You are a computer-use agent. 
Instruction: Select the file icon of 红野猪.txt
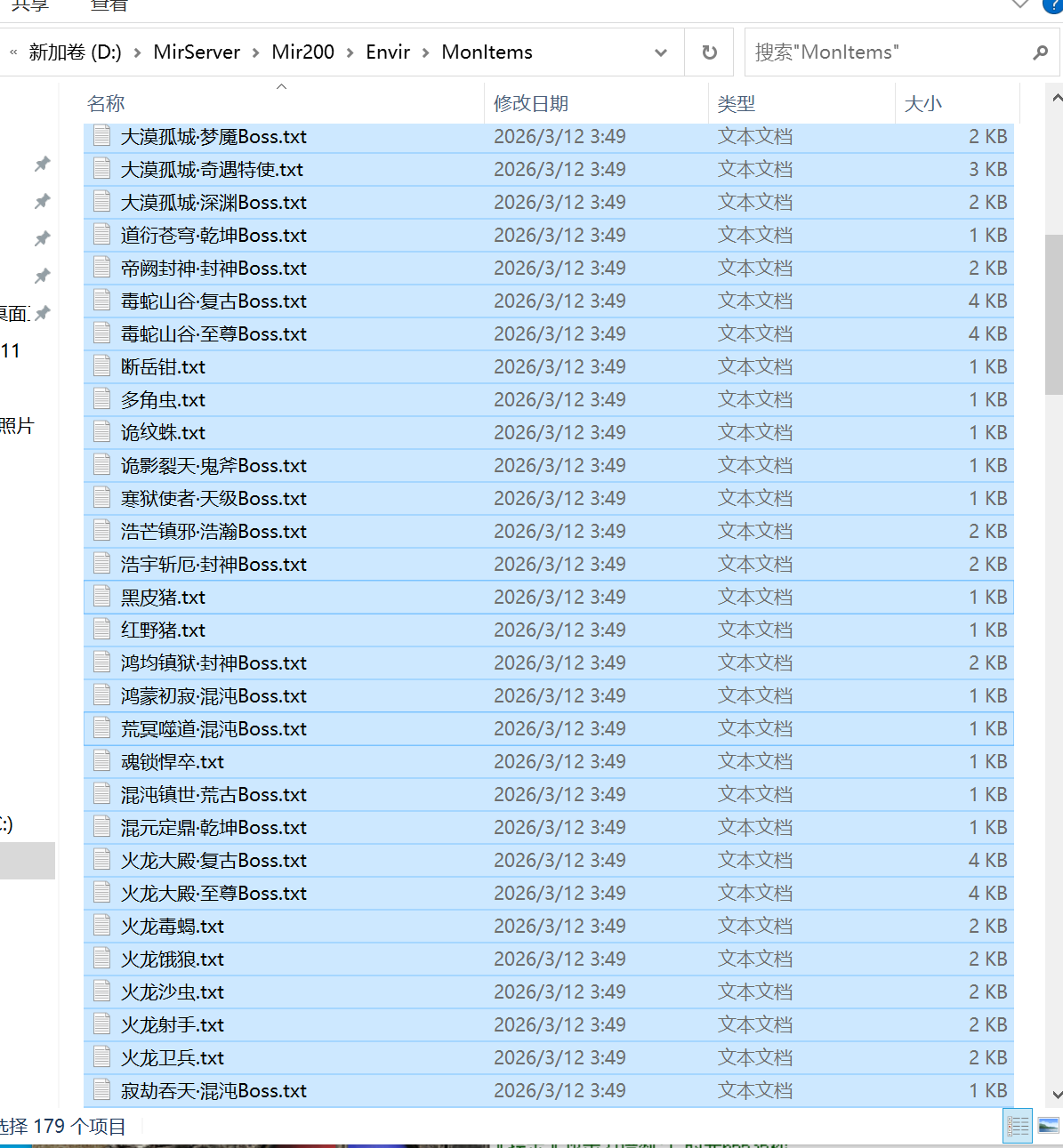click(x=102, y=630)
